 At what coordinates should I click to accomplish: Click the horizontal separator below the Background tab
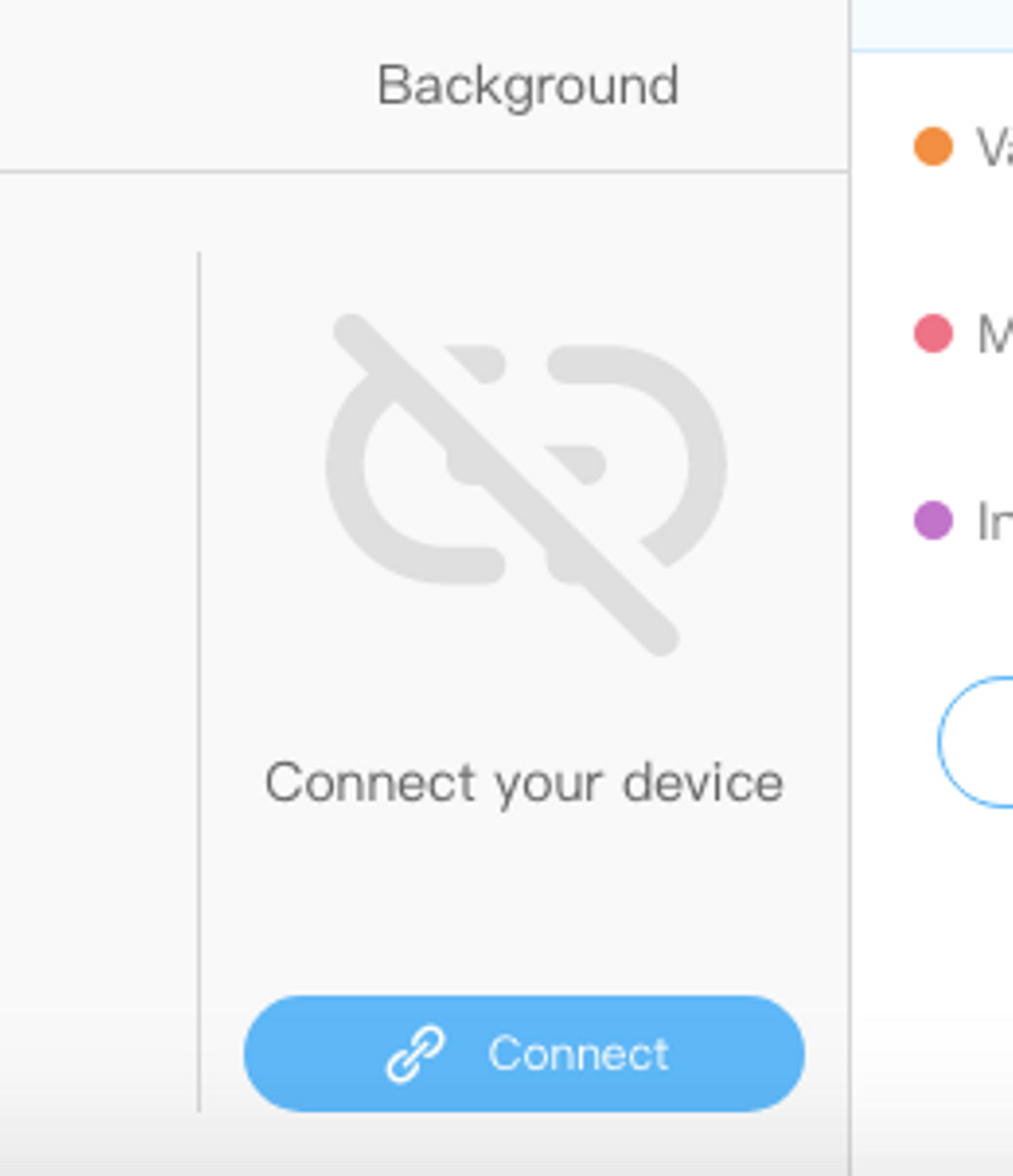pyautogui.click(x=424, y=171)
